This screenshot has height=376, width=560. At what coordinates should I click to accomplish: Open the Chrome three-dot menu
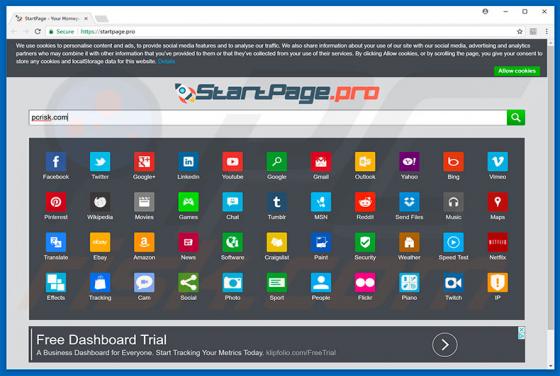(547, 31)
